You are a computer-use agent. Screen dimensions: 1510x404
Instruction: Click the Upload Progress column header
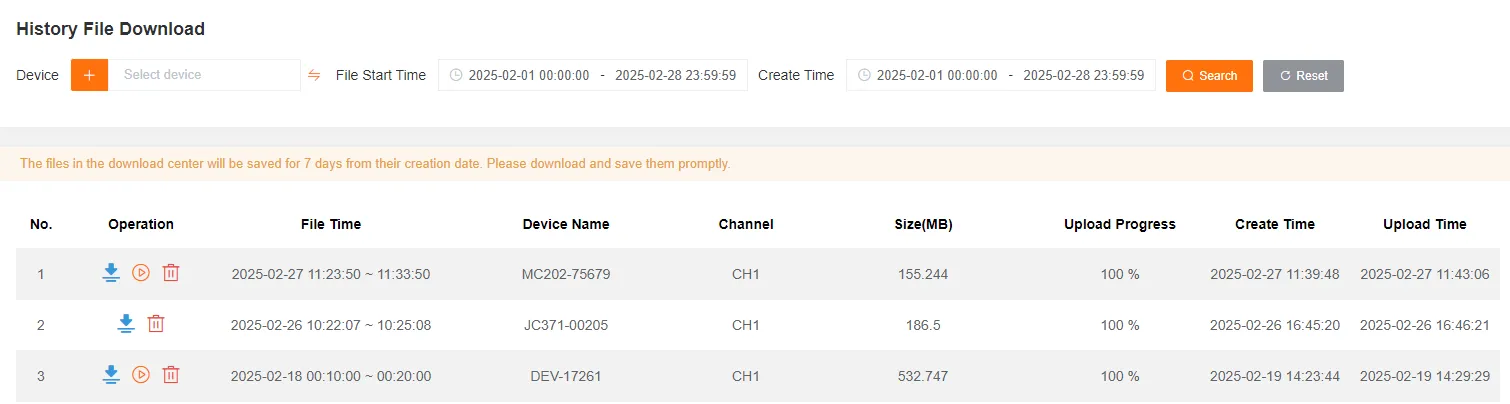[x=1119, y=224]
